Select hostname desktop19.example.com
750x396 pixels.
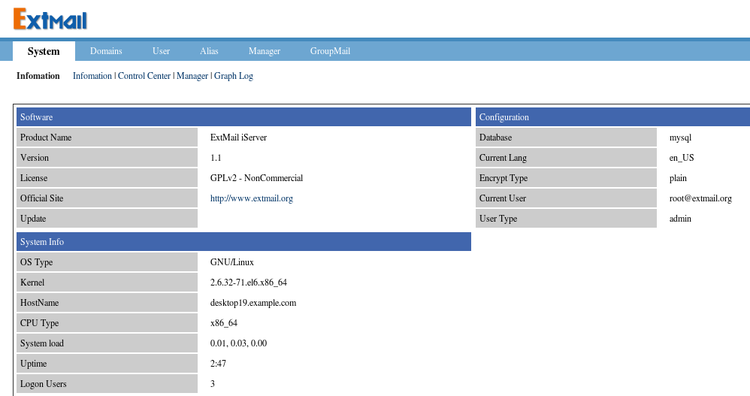tap(253, 303)
